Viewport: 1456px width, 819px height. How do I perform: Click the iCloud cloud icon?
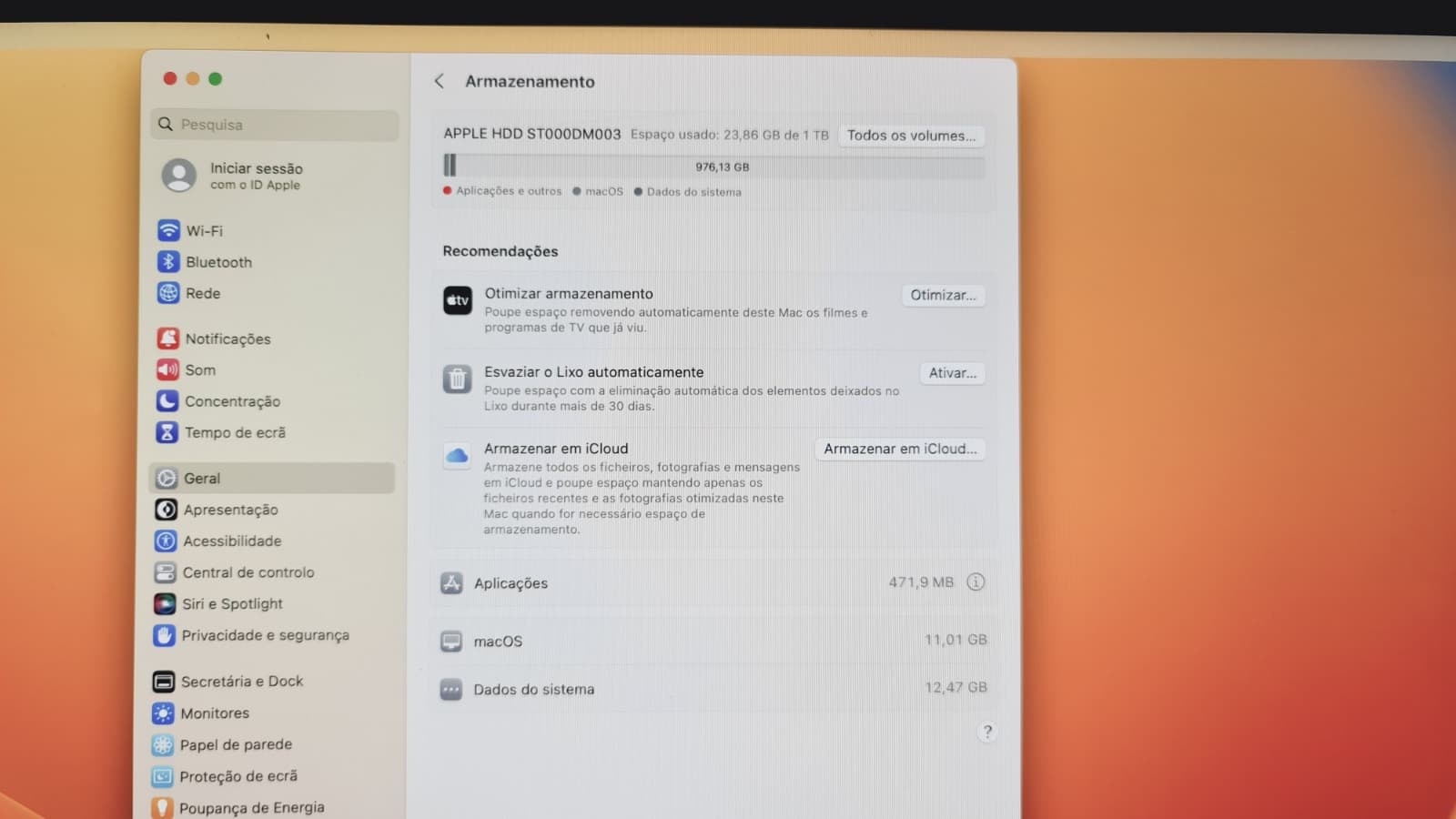click(x=457, y=455)
